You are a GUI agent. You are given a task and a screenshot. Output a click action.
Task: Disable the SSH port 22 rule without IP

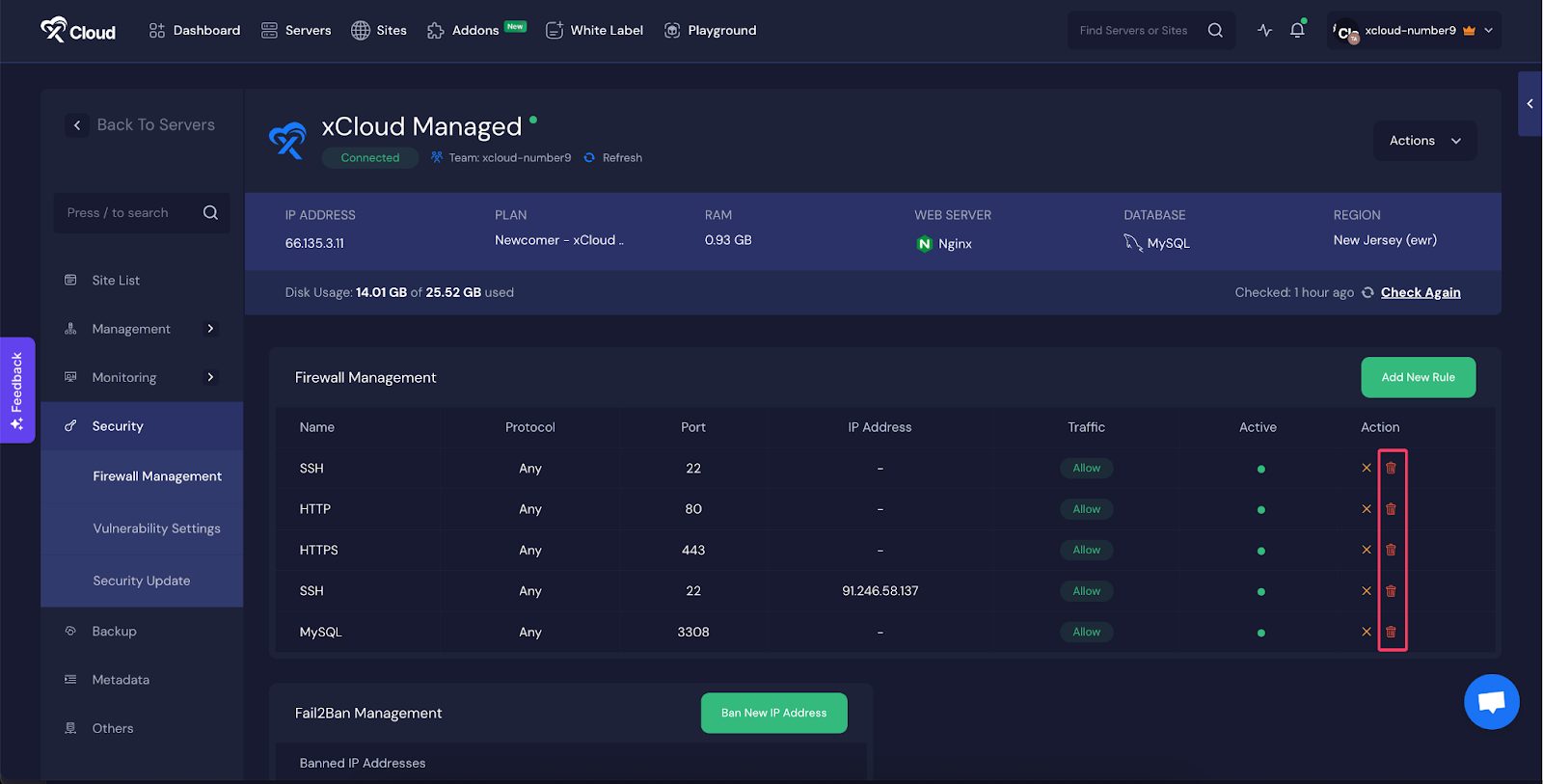pyautogui.click(x=1366, y=469)
